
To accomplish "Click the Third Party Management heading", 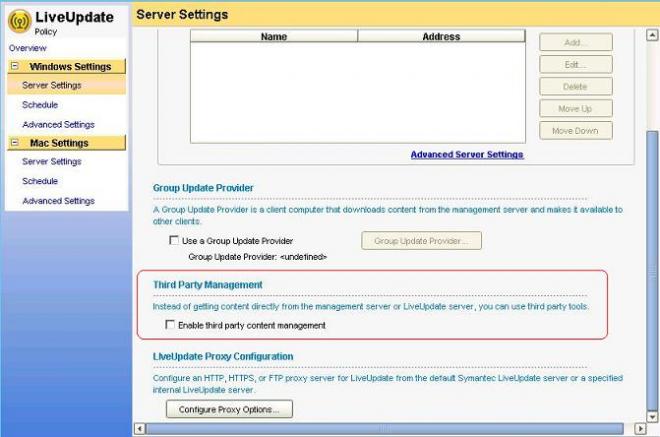I will coord(208,285).
